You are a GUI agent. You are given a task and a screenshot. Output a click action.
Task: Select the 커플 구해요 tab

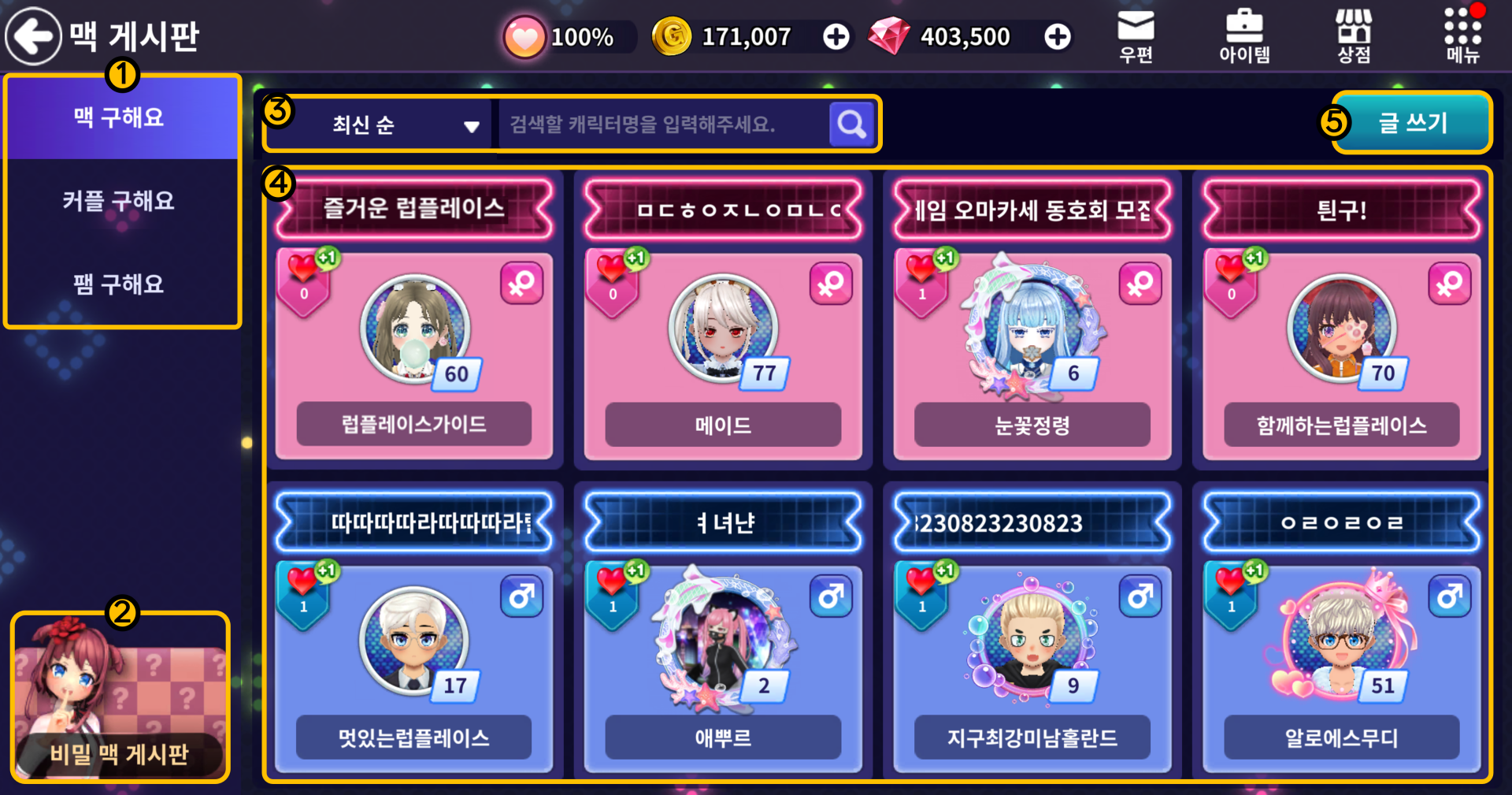[120, 200]
